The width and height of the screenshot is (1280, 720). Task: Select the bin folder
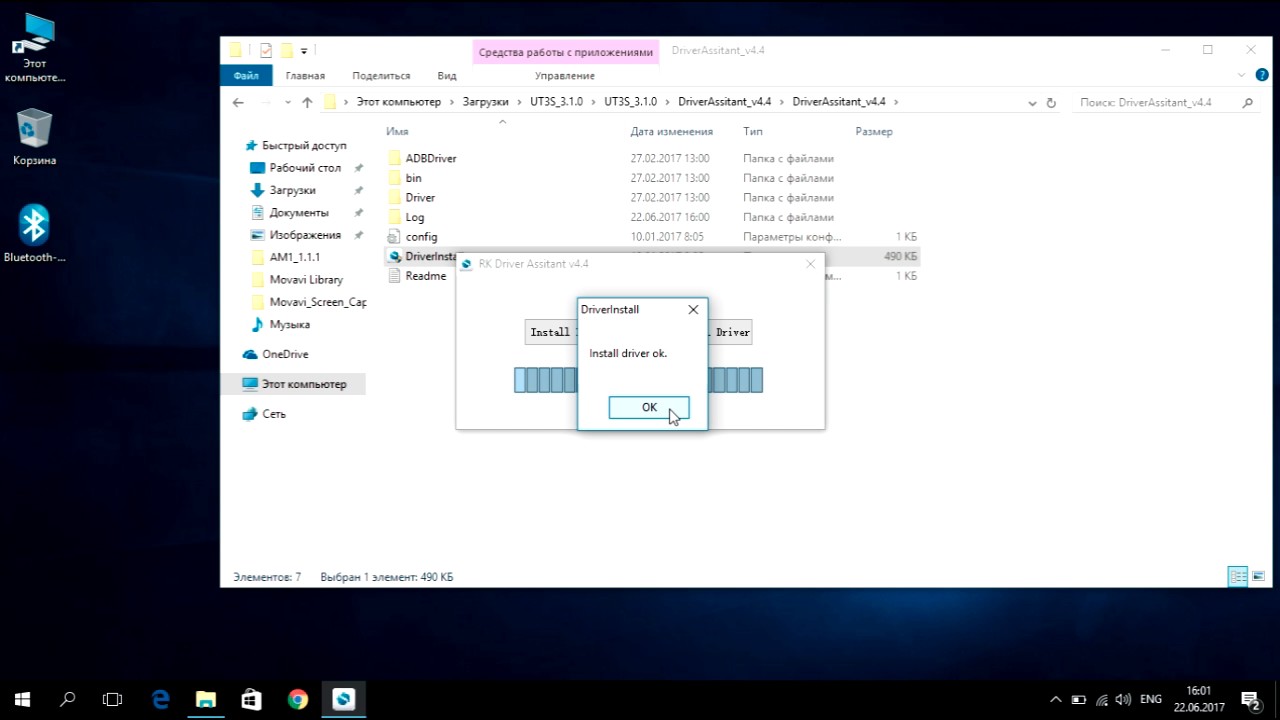(x=413, y=178)
